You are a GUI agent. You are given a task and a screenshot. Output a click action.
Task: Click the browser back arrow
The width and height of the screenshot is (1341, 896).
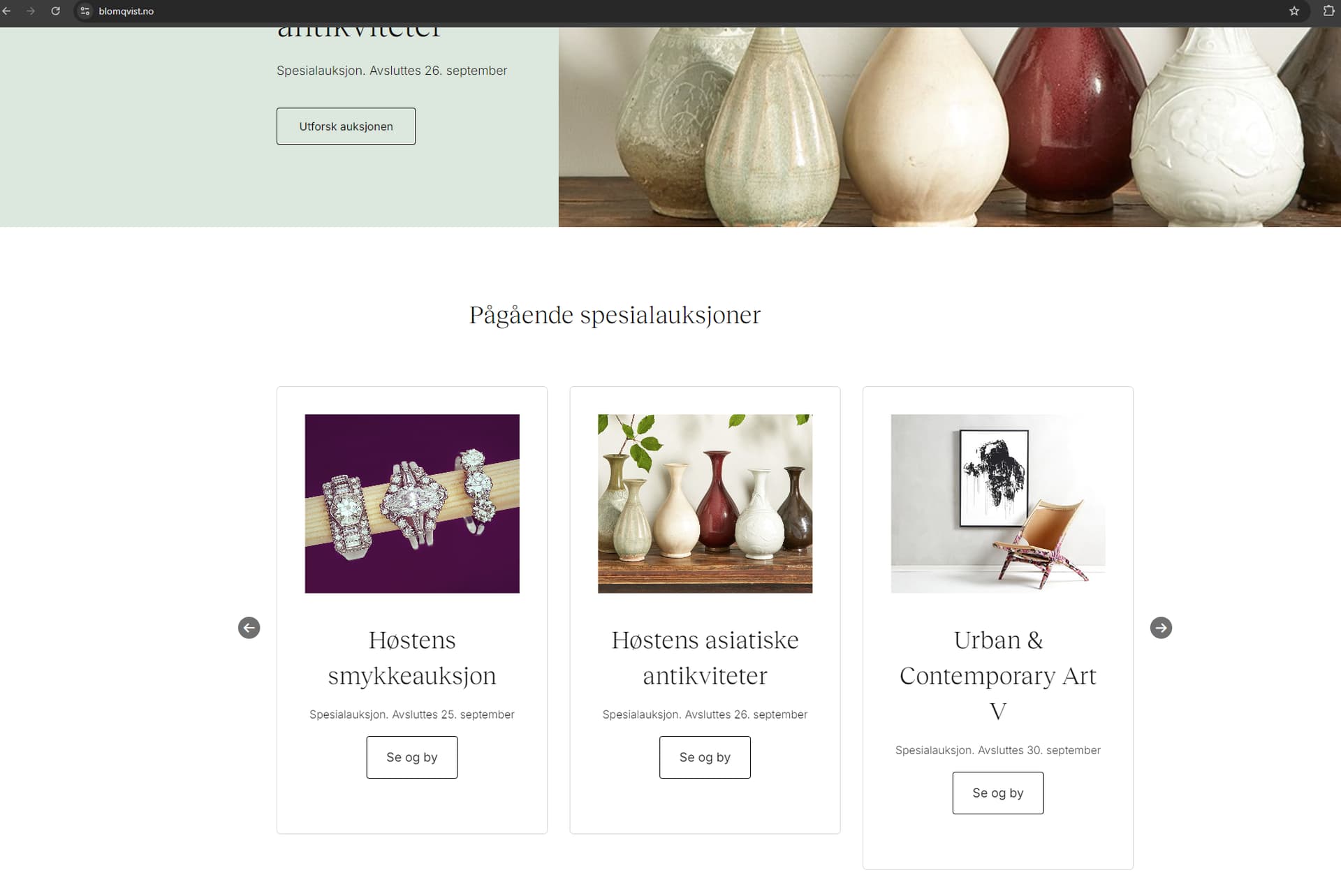click(x=7, y=11)
